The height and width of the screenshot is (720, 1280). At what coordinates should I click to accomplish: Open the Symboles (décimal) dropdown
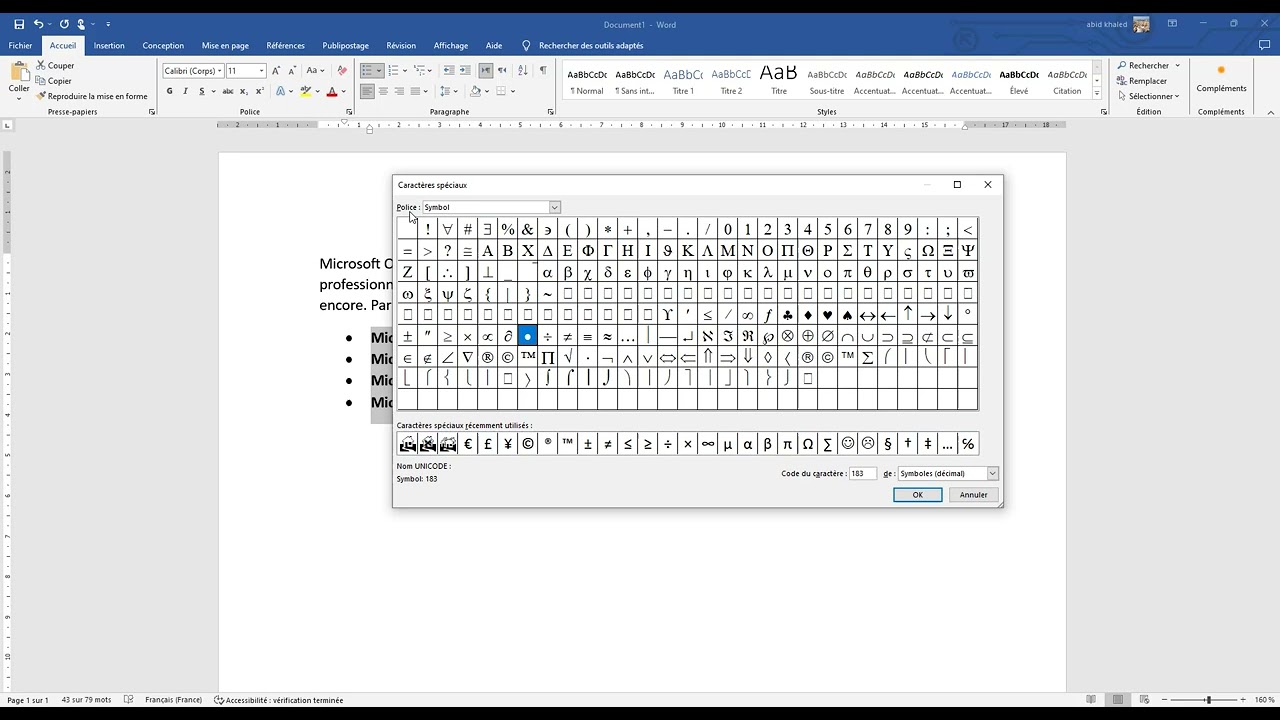coord(992,473)
